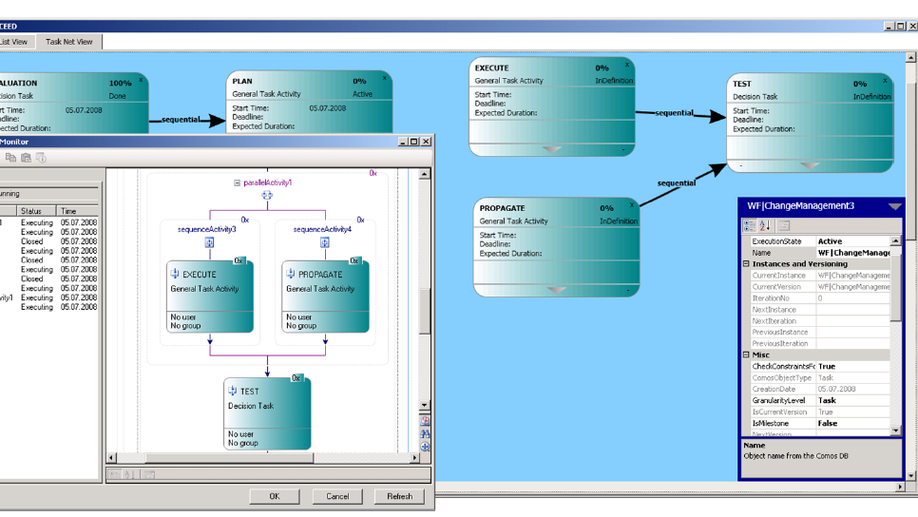The width and height of the screenshot is (918, 517).
Task: Switch to the Task Net View tab
Action: [69, 42]
